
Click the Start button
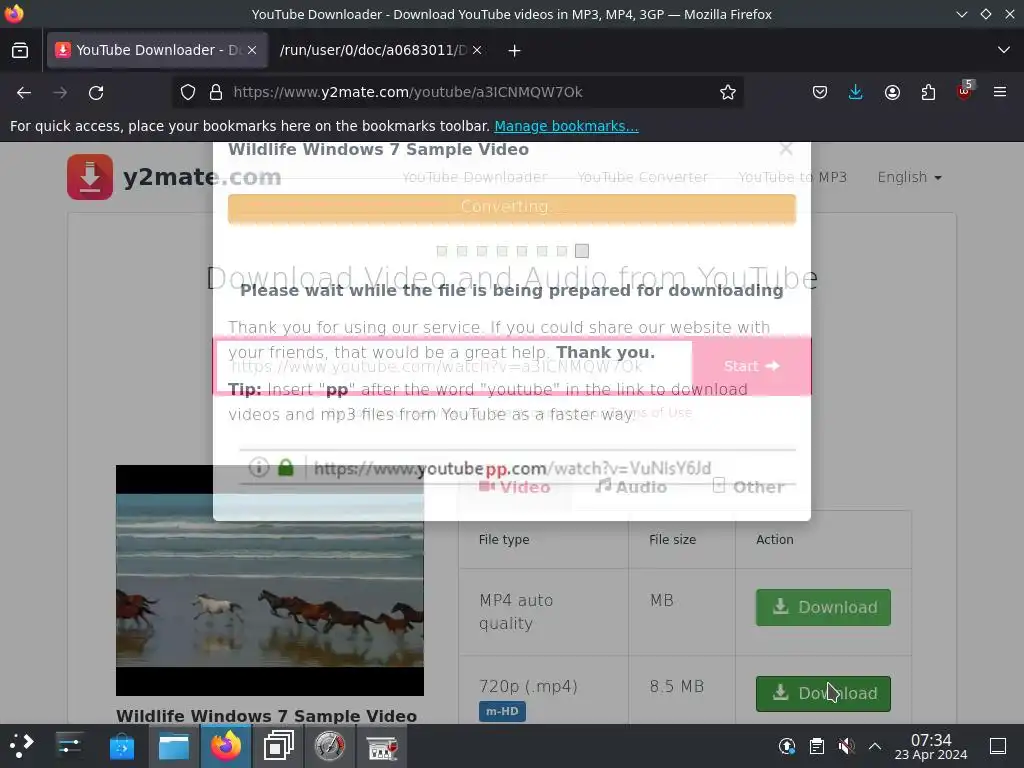coord(751,366)
